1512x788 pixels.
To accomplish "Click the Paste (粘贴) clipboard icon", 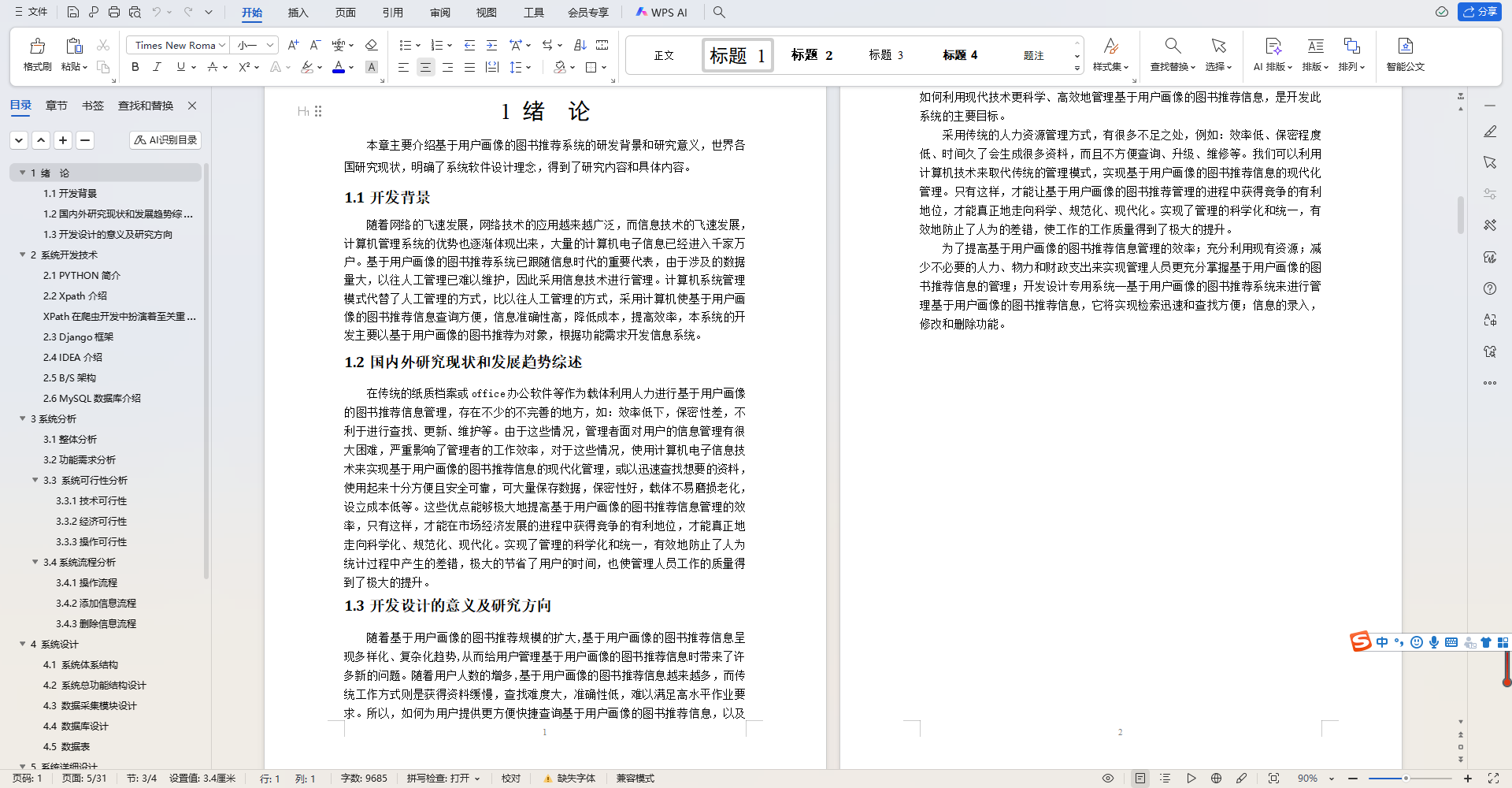I will 74,46.
